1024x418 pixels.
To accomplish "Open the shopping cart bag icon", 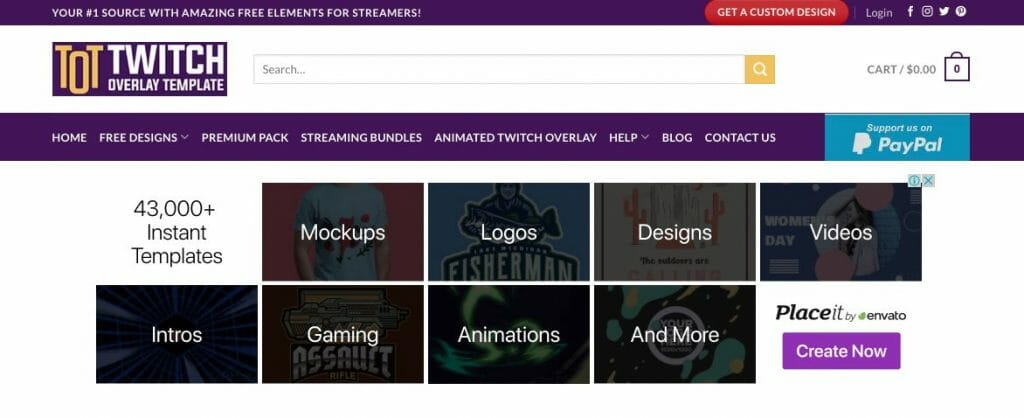I will [x=957, y=67].
